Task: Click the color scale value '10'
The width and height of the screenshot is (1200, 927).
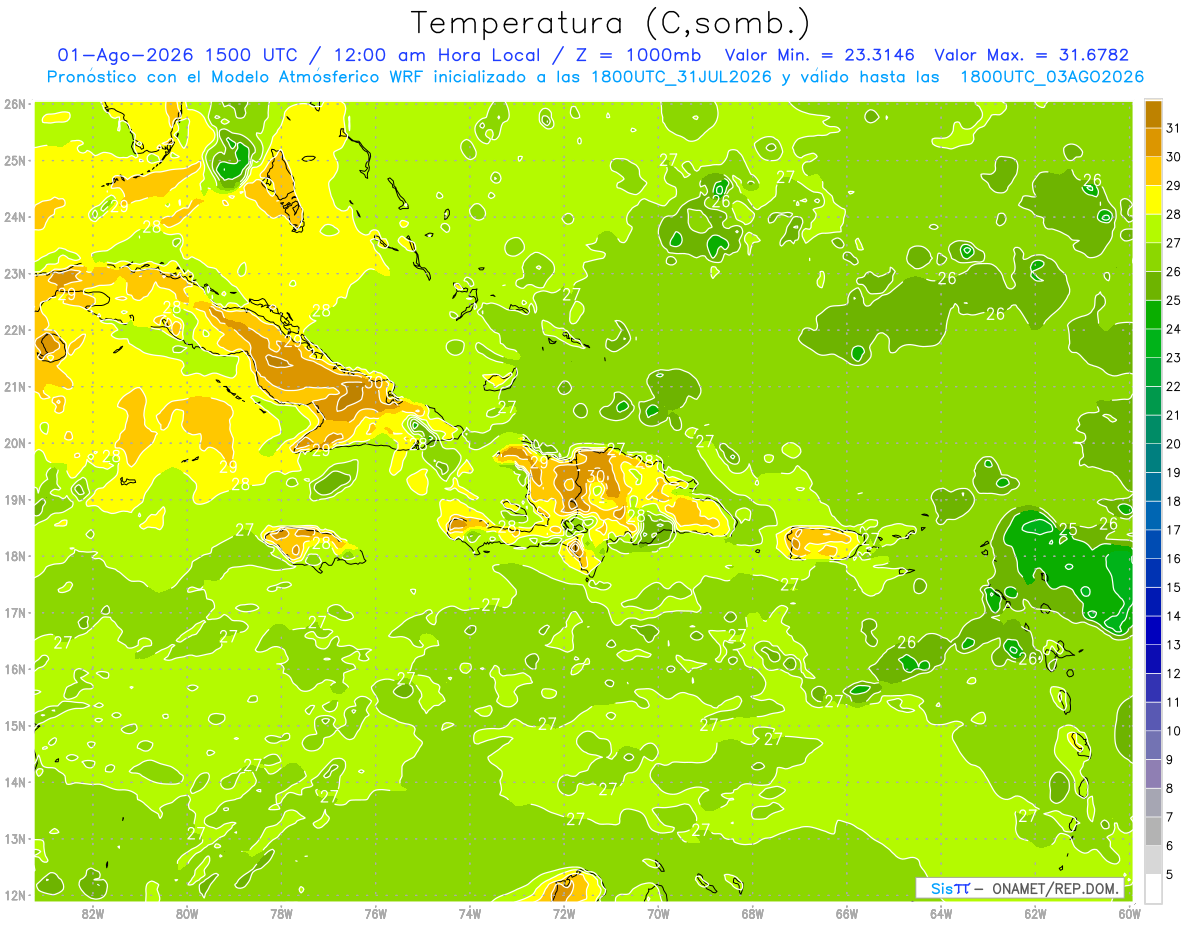Action: coord(1173,731)
